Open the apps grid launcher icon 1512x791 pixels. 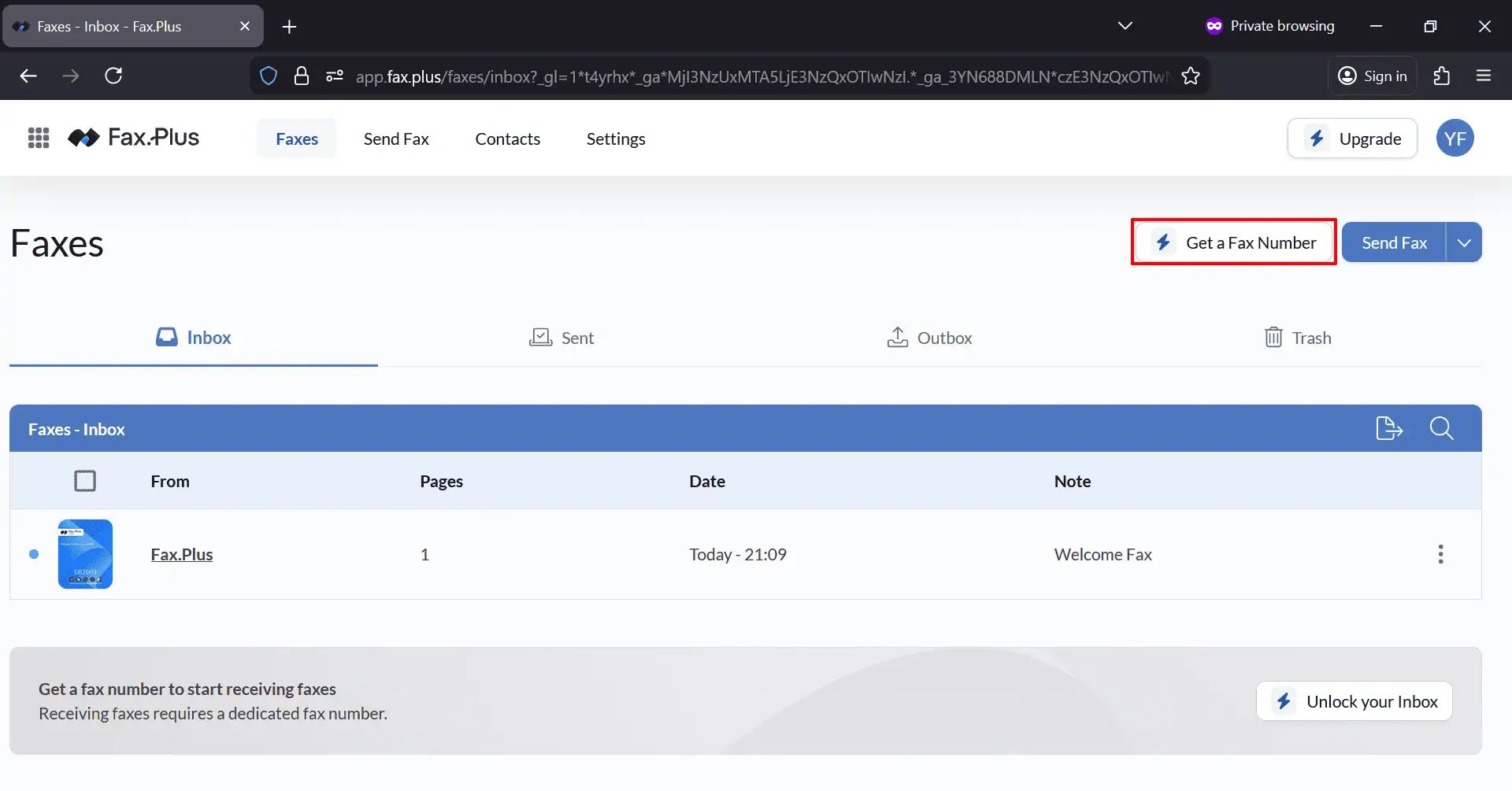coord(38,139)
